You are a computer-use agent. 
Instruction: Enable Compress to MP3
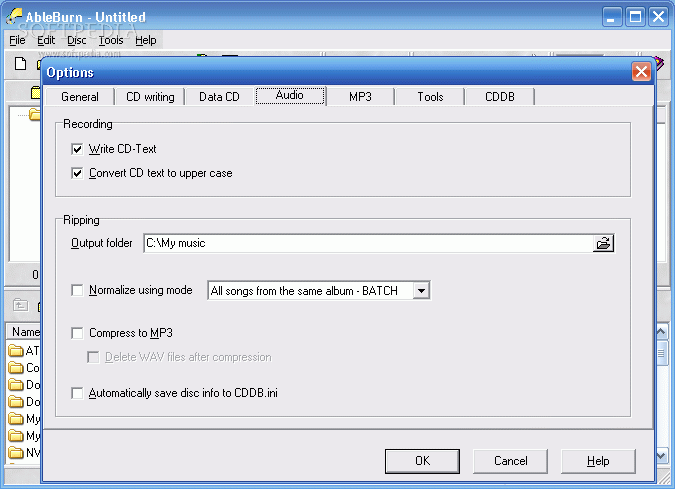[77, 333]
